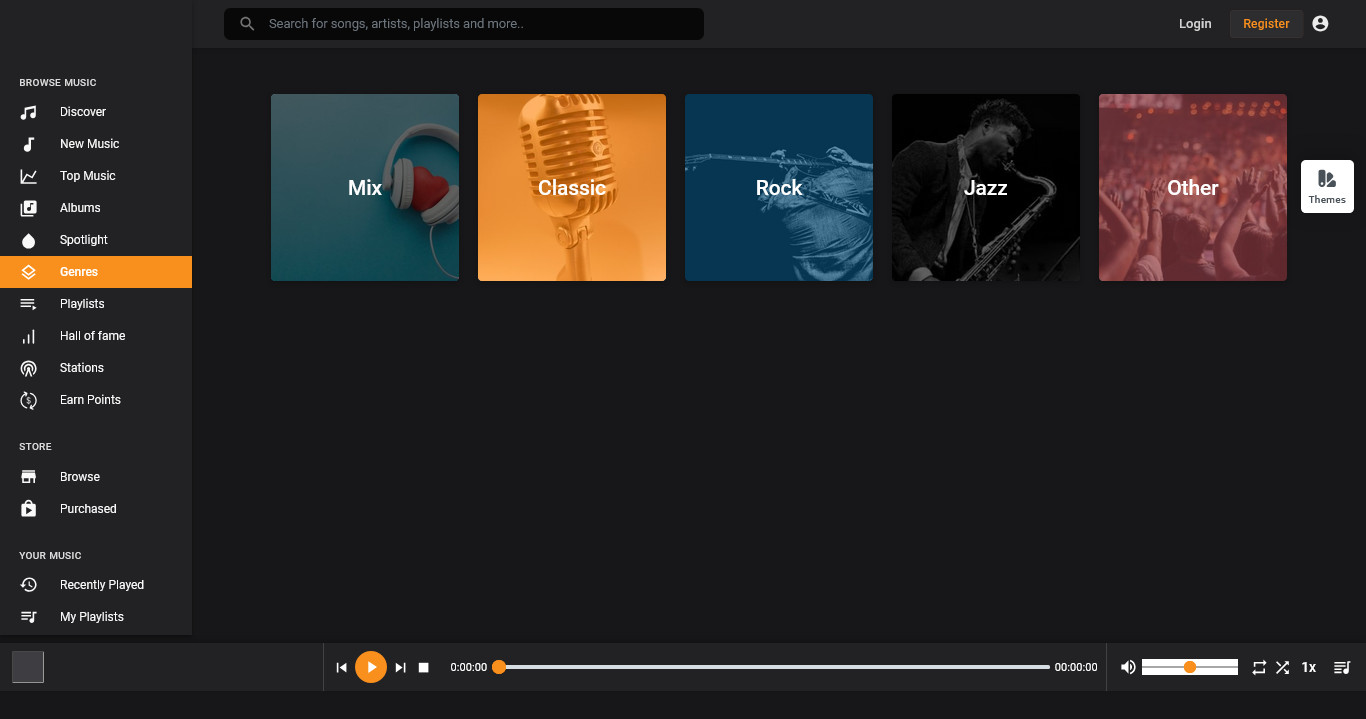The width and height of the screenshot is (1366, 719).
Task: Start playback with the orange play button
Action: point(371,667)
